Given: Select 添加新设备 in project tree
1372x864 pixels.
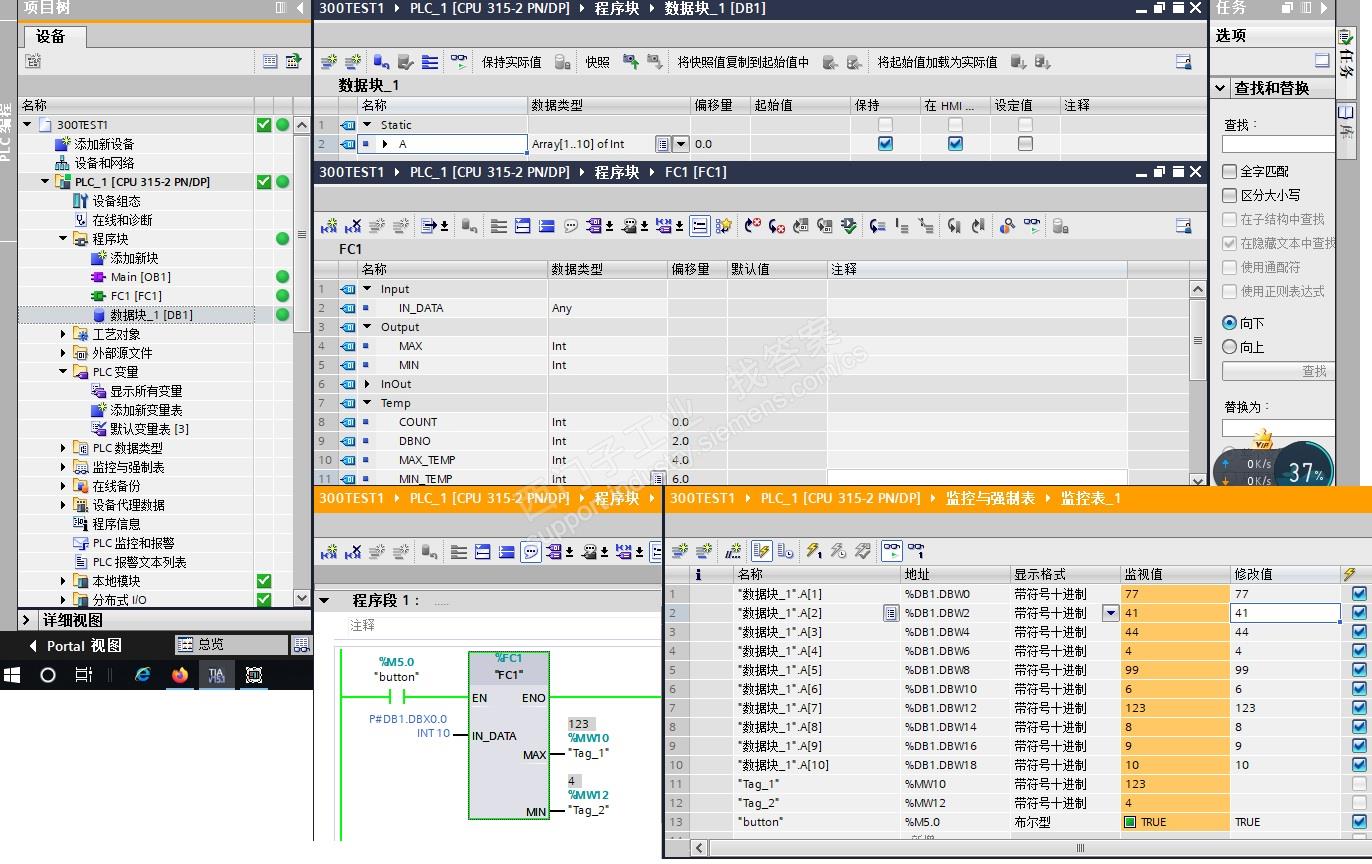Looking at the screenshot, I should pyautogui.click(x=103, y=144).
